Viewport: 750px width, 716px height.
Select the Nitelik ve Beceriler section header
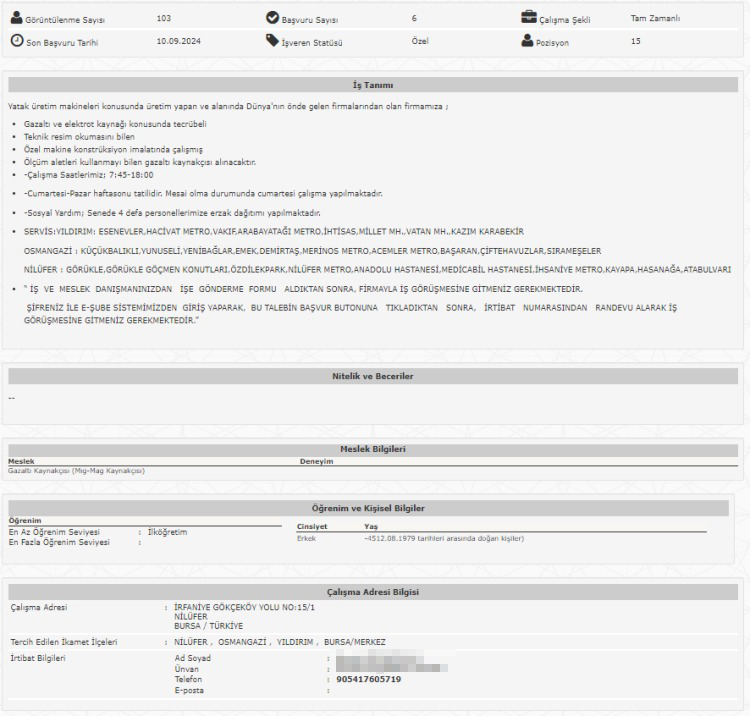click(x=373, y=376)
